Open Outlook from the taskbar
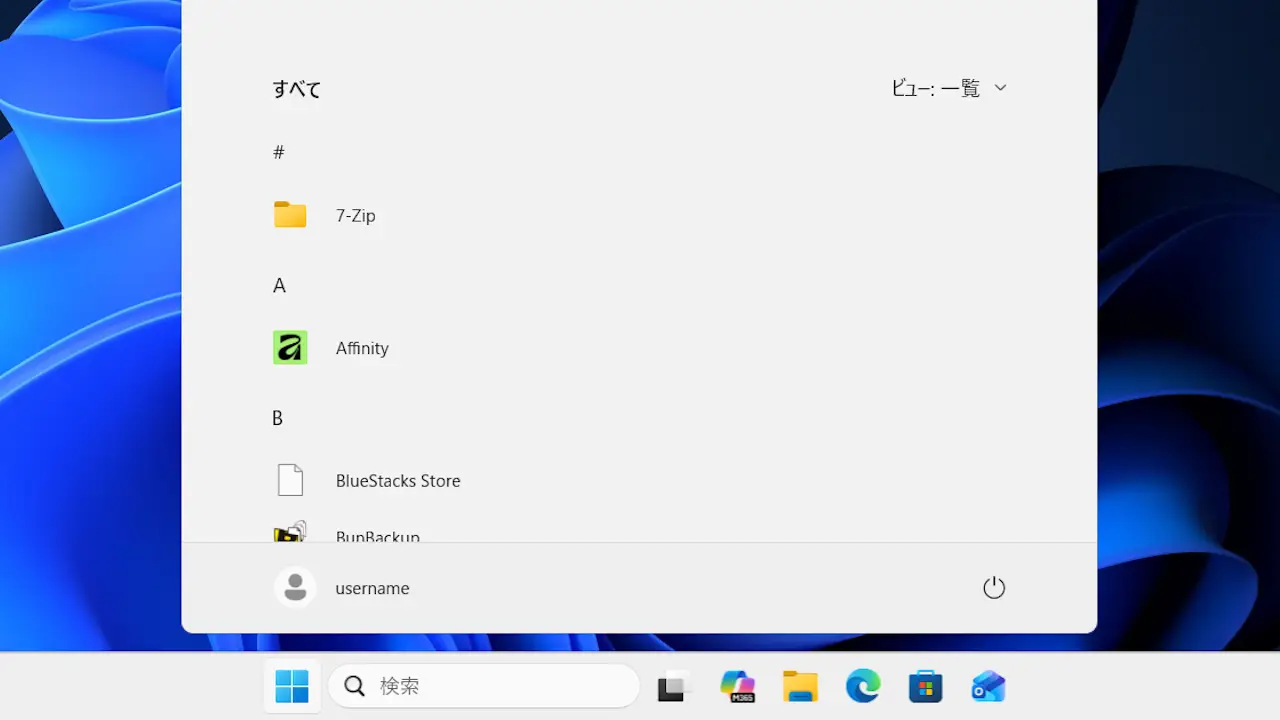1280x720 pixels. click(988, 686)
